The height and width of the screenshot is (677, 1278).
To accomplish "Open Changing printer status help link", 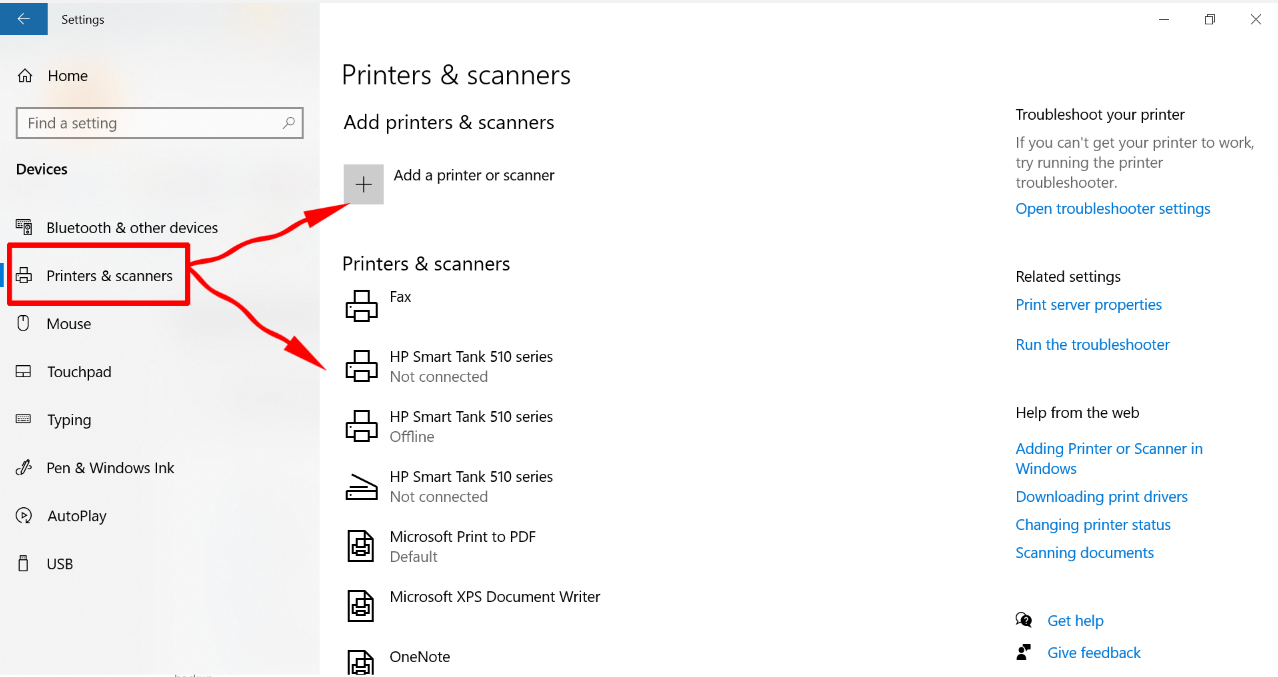I will (x=1093, y=525).
